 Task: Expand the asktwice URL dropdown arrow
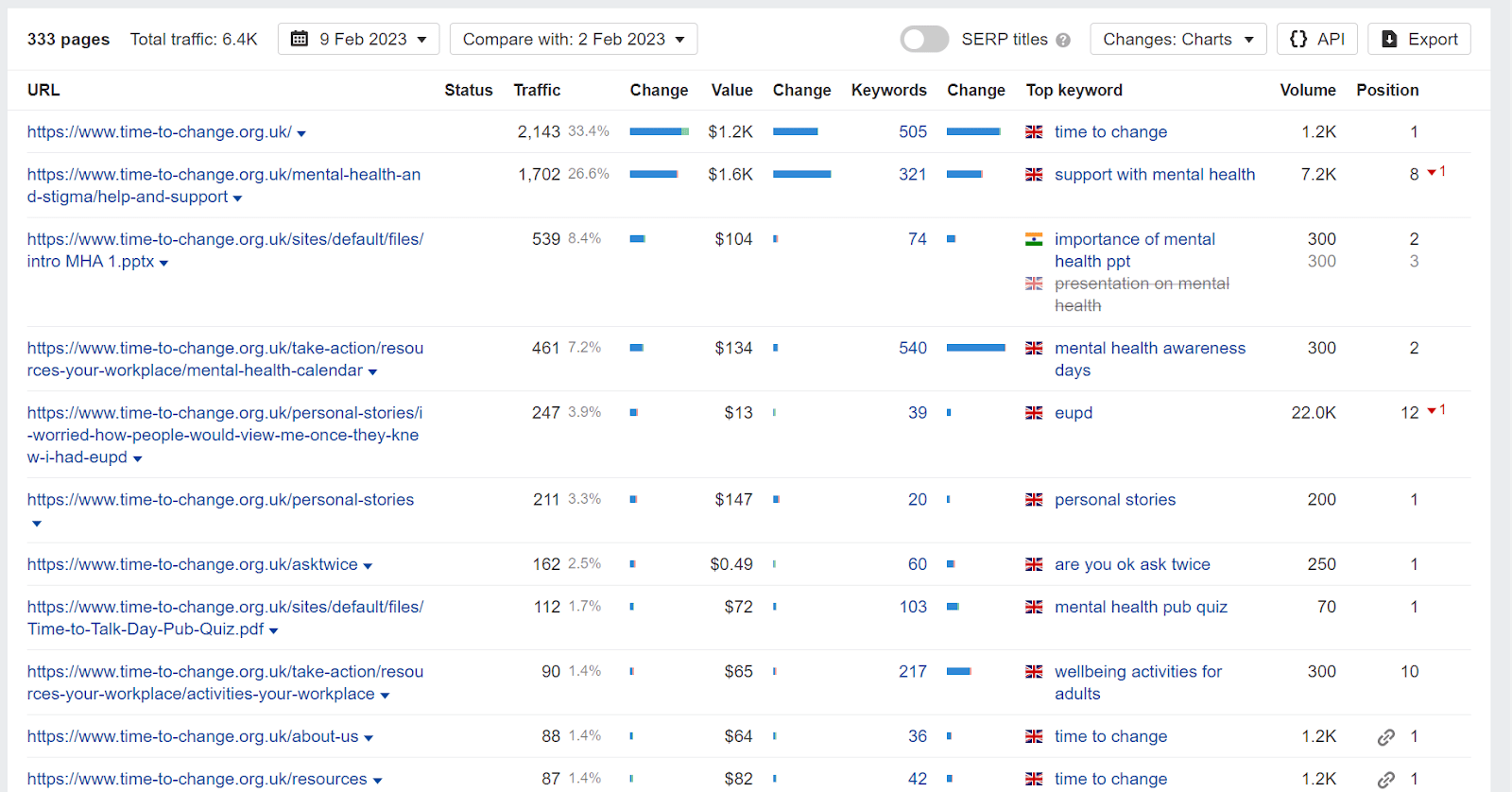click(368, 566)
